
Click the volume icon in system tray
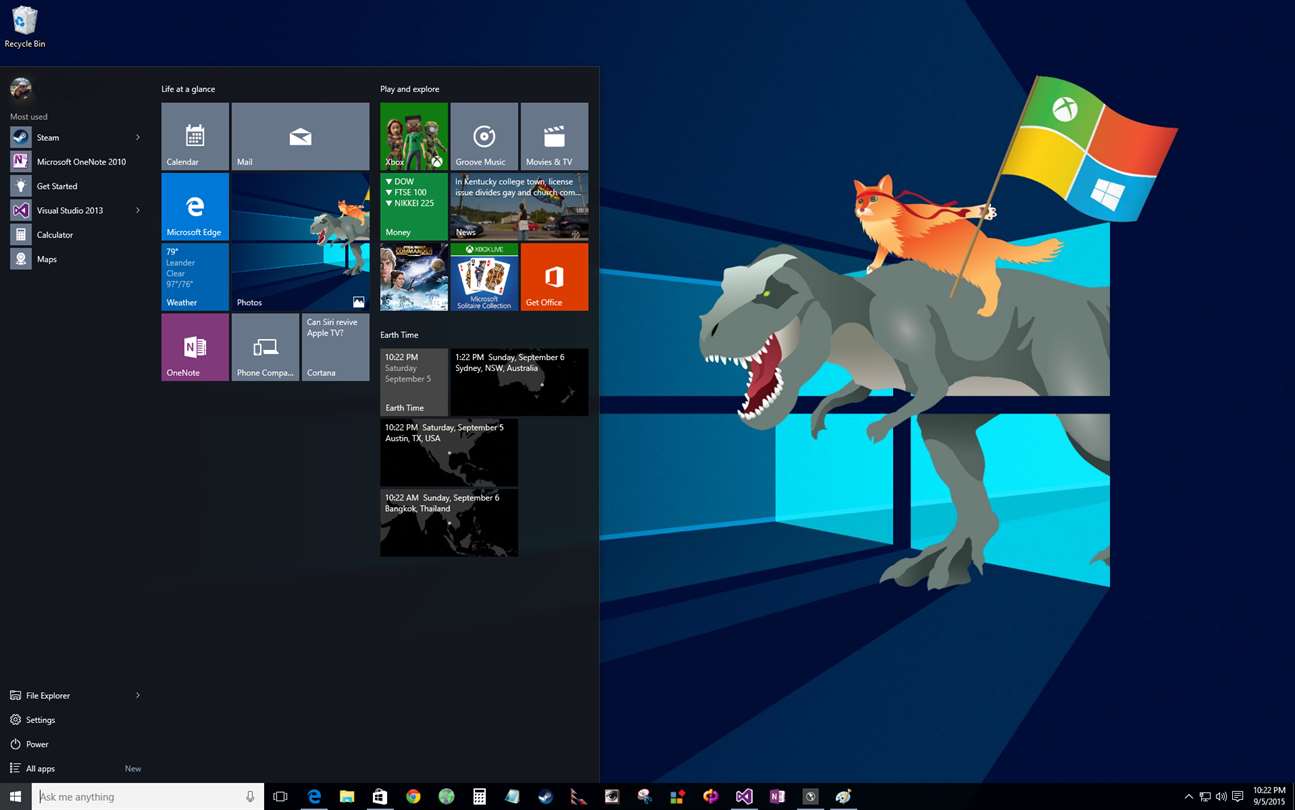pos(1220,797)
